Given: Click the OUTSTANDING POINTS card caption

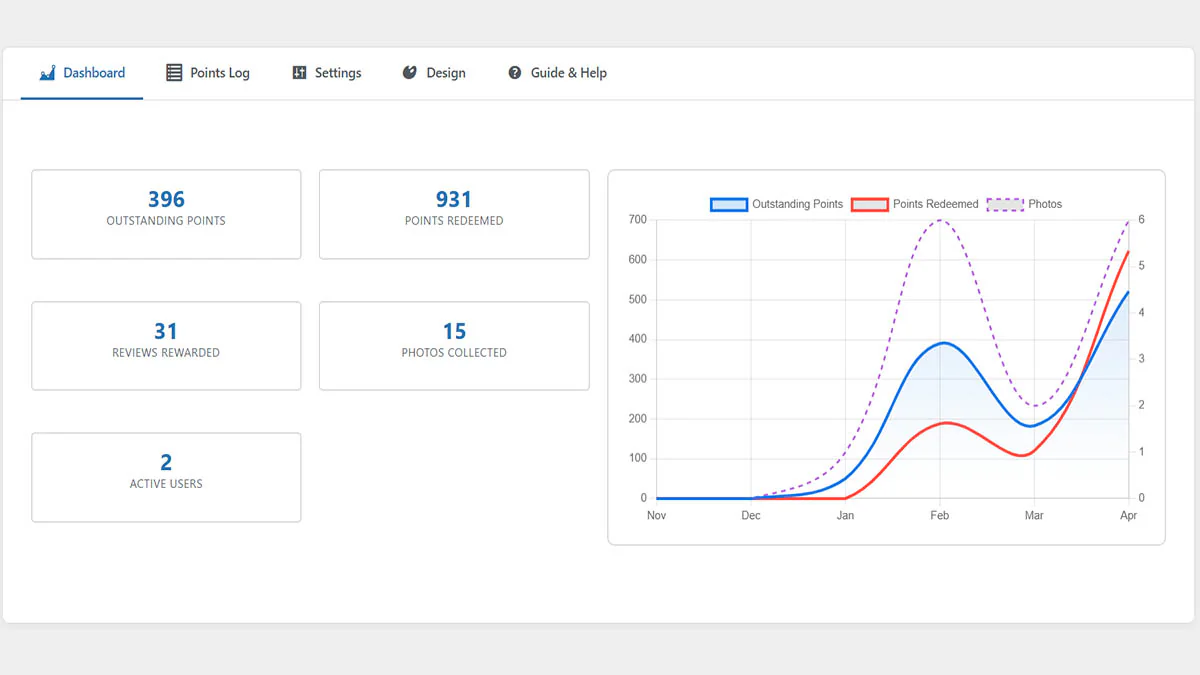Looking at the screenshot, I should [x=166, y=221].
